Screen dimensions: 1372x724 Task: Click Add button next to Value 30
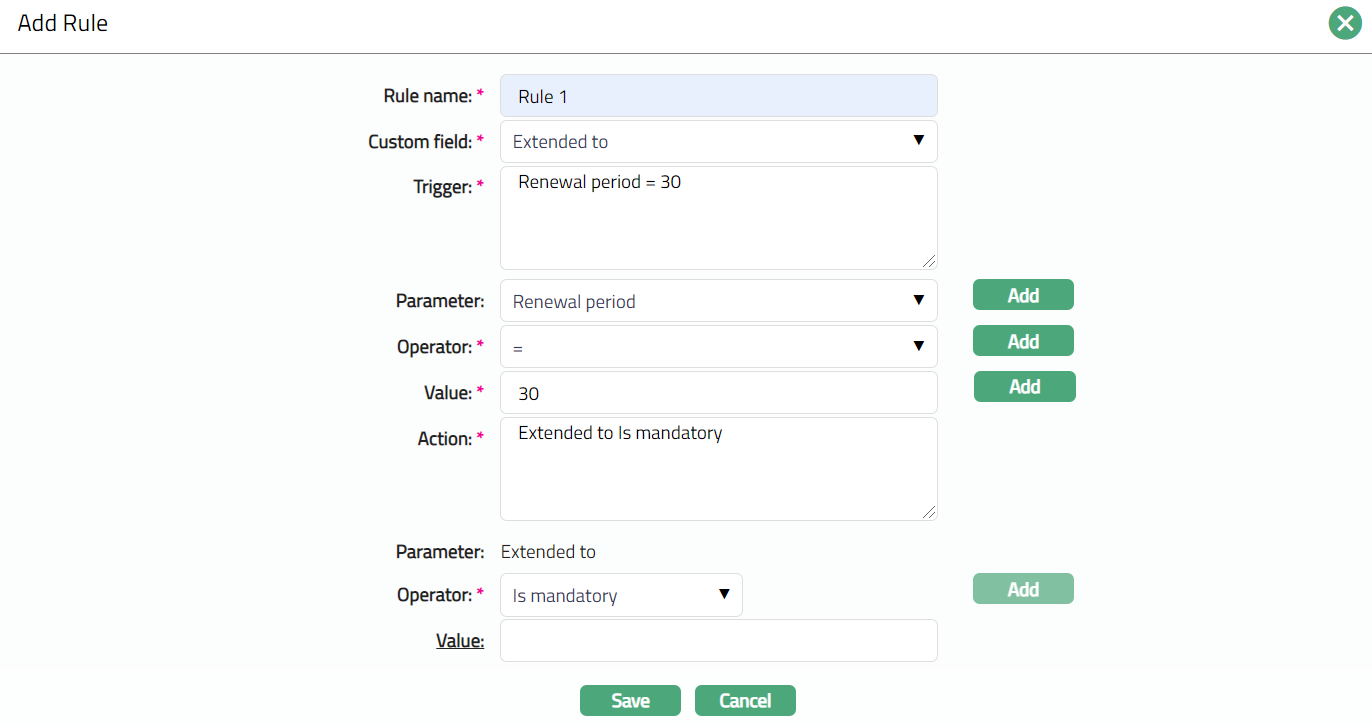1024,387
